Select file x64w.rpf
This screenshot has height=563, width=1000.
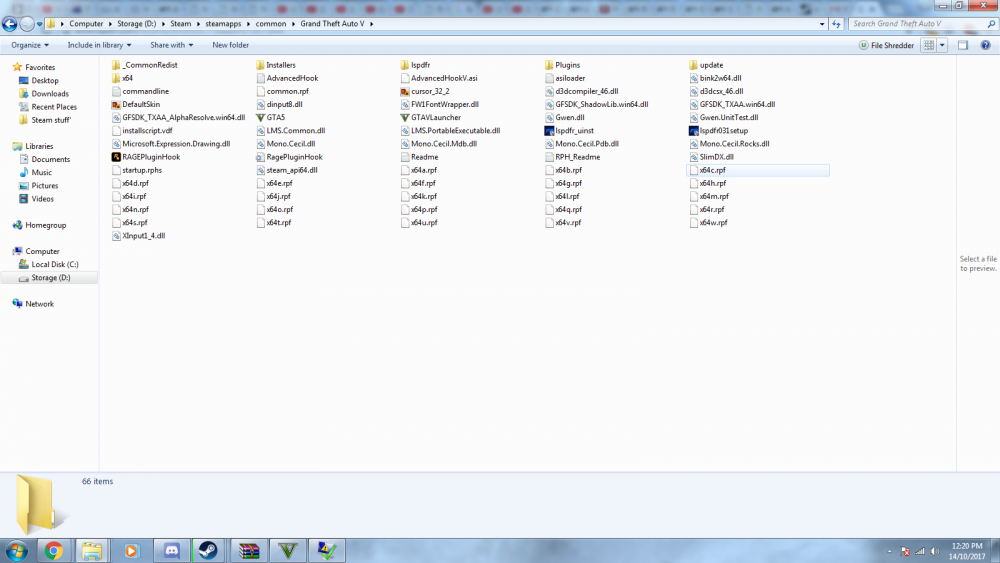point(707,223)
